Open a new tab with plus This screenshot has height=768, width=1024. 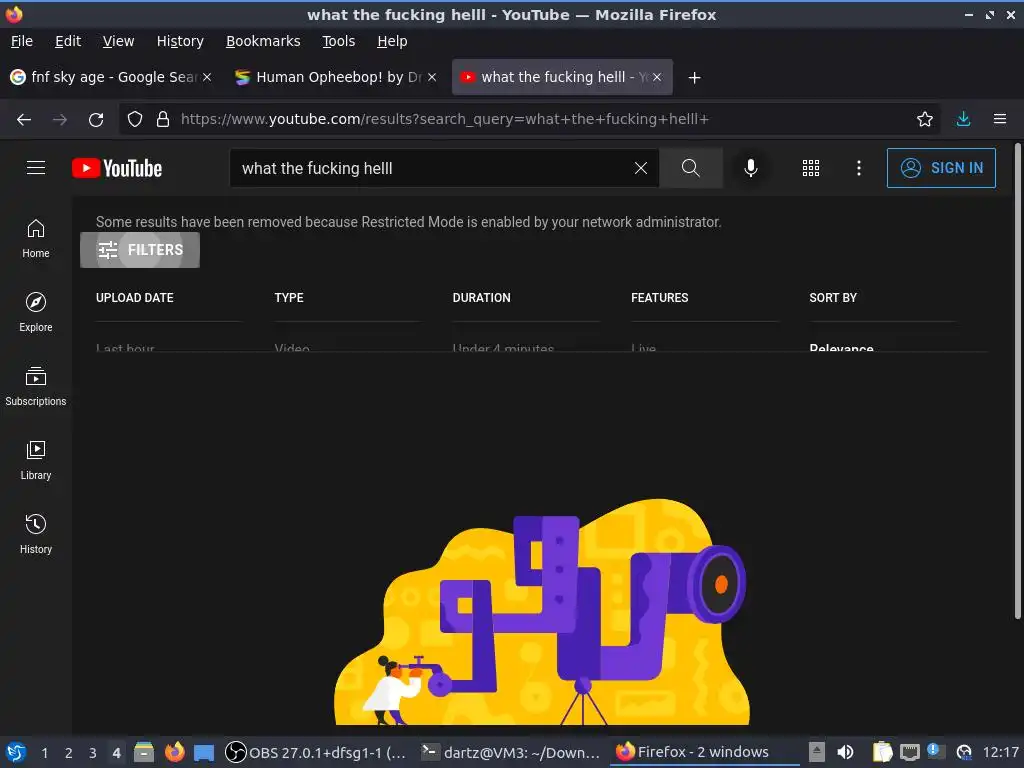point(694,78)
